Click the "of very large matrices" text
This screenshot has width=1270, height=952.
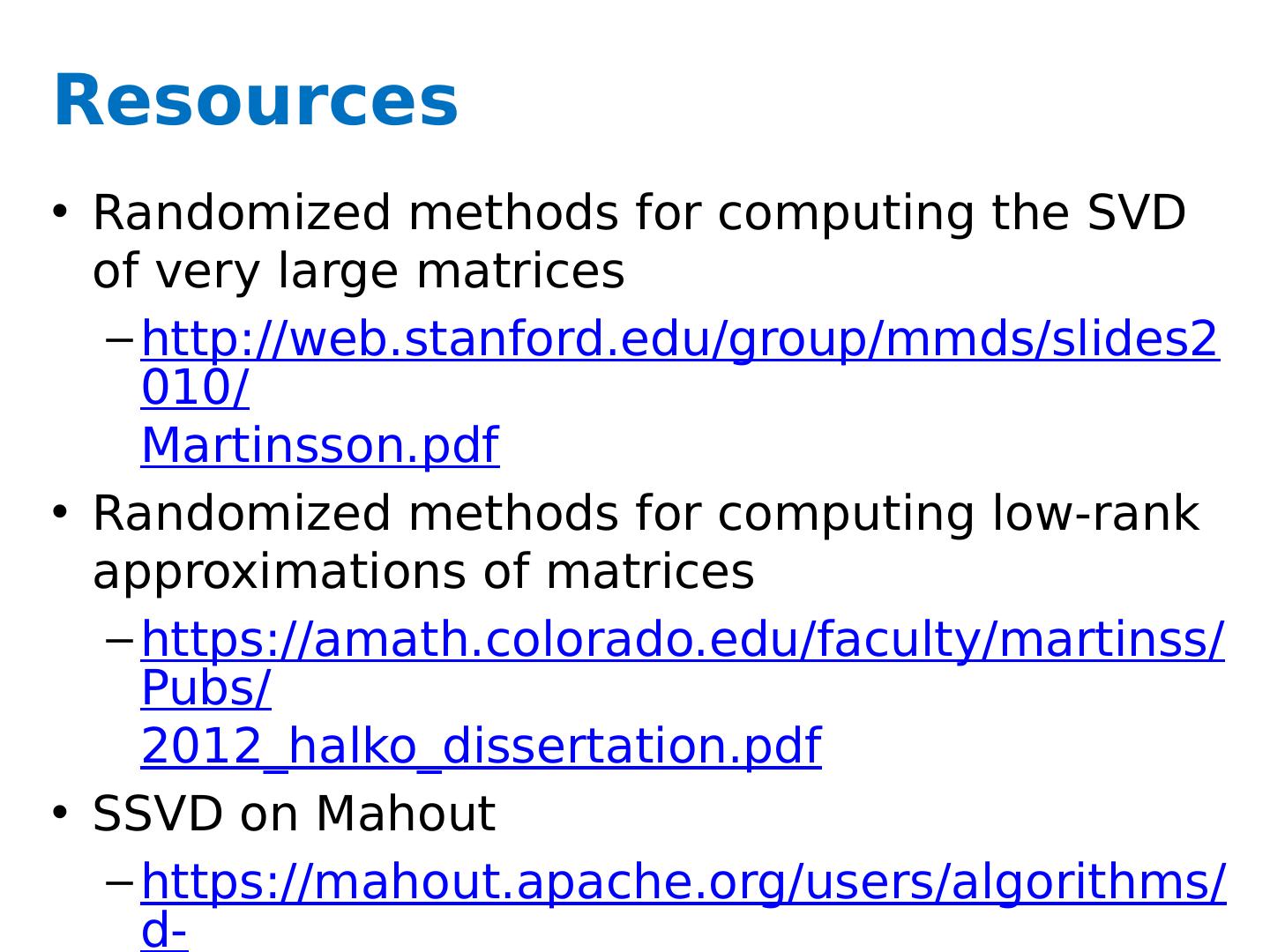(x=358, y=271)
